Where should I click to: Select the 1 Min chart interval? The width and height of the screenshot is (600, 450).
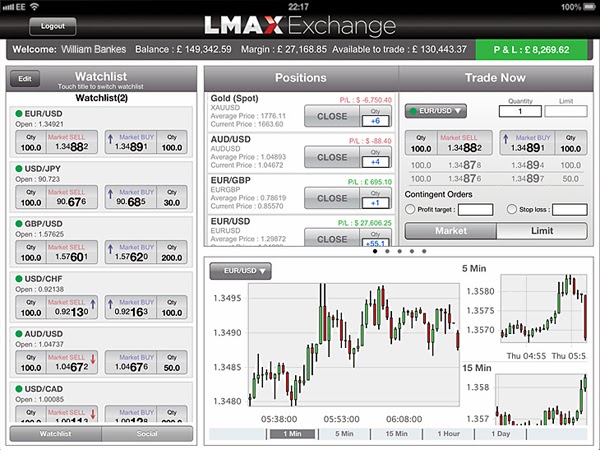point(292,434)
